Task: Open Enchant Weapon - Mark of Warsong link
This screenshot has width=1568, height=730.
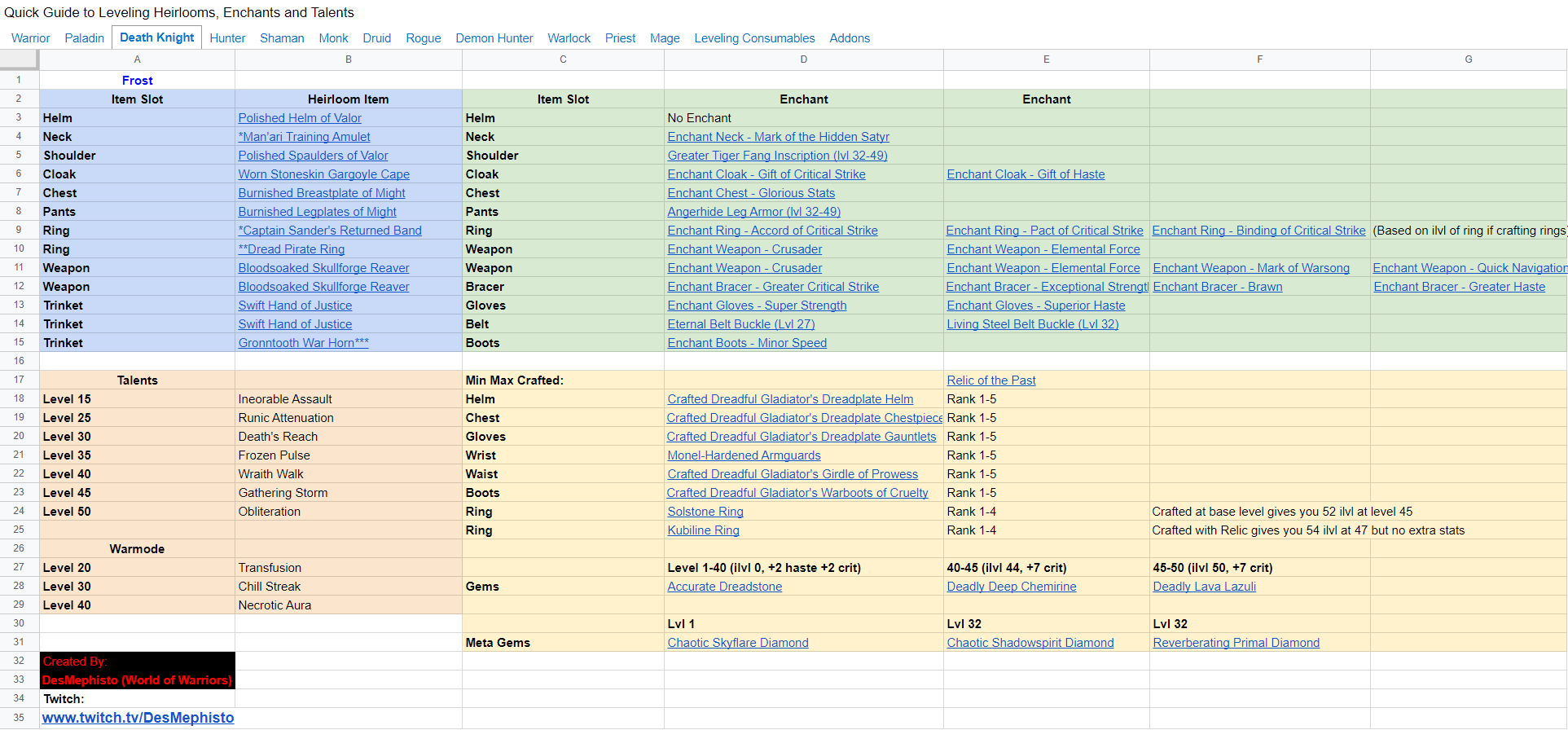Action: pyautogui.click(x=1251, y=268)
